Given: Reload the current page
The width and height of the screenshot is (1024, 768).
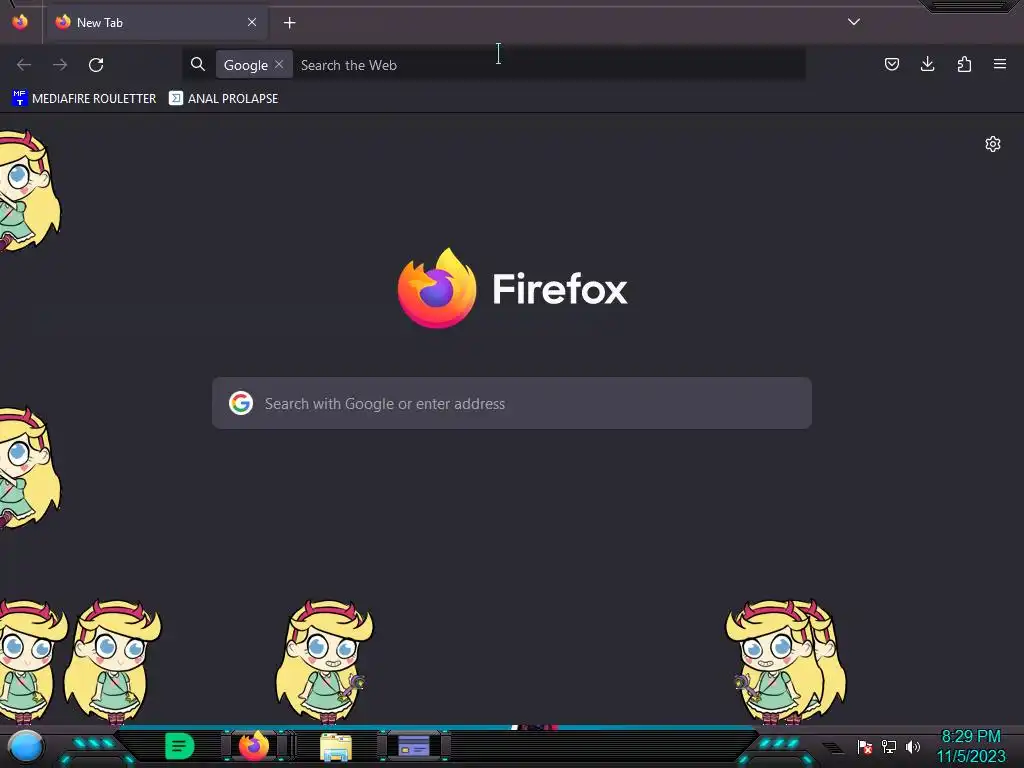Looking at the screenshot, I should [96, 65].
